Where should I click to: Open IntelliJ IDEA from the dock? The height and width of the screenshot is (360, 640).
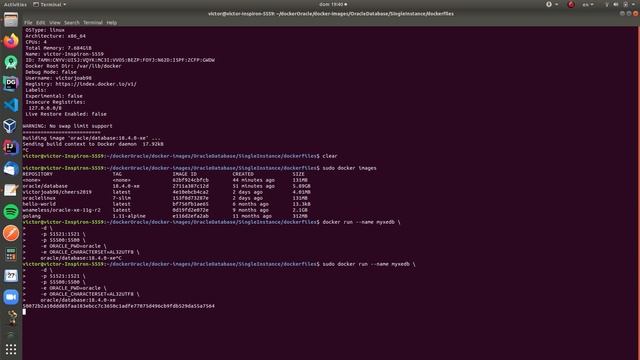pos(11,147)
